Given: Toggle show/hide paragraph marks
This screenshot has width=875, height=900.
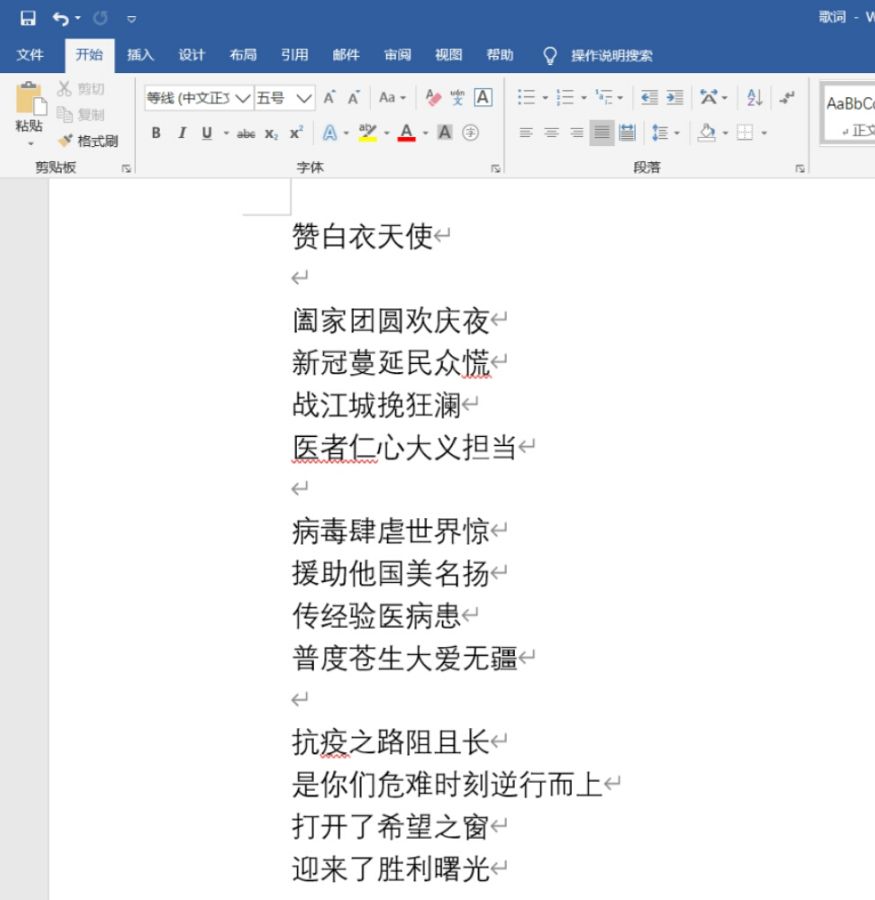Looking at the screenshot, I should click(787, 98).
